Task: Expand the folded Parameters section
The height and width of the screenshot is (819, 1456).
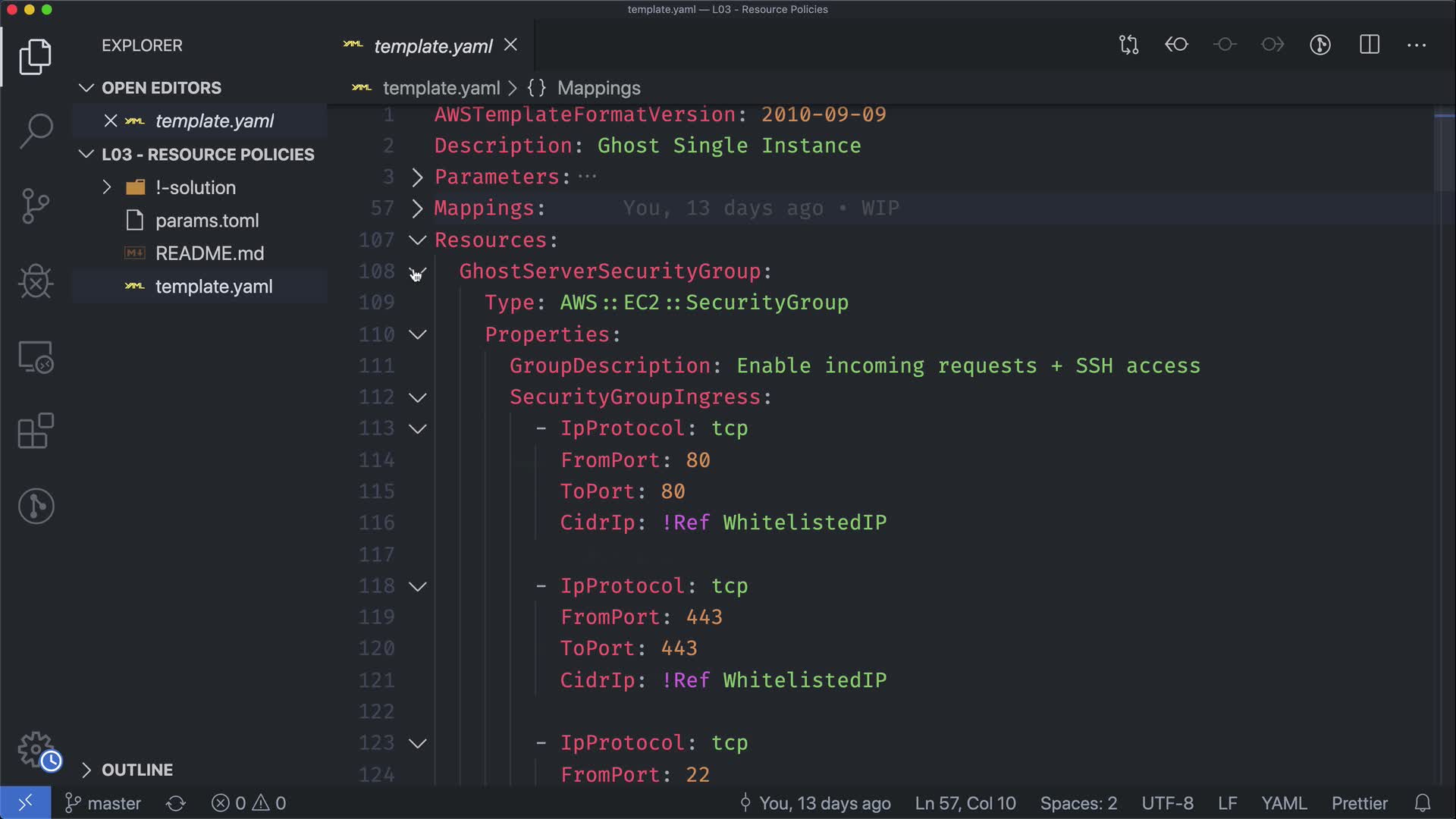Action: 417,177
